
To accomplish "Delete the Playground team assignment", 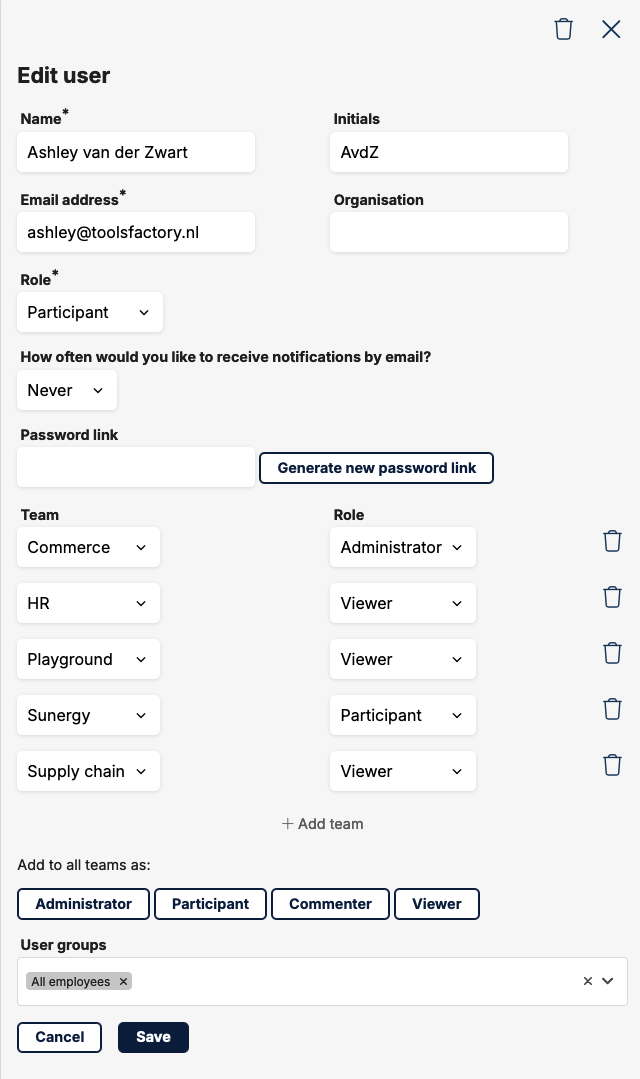I will pos(612,653).
